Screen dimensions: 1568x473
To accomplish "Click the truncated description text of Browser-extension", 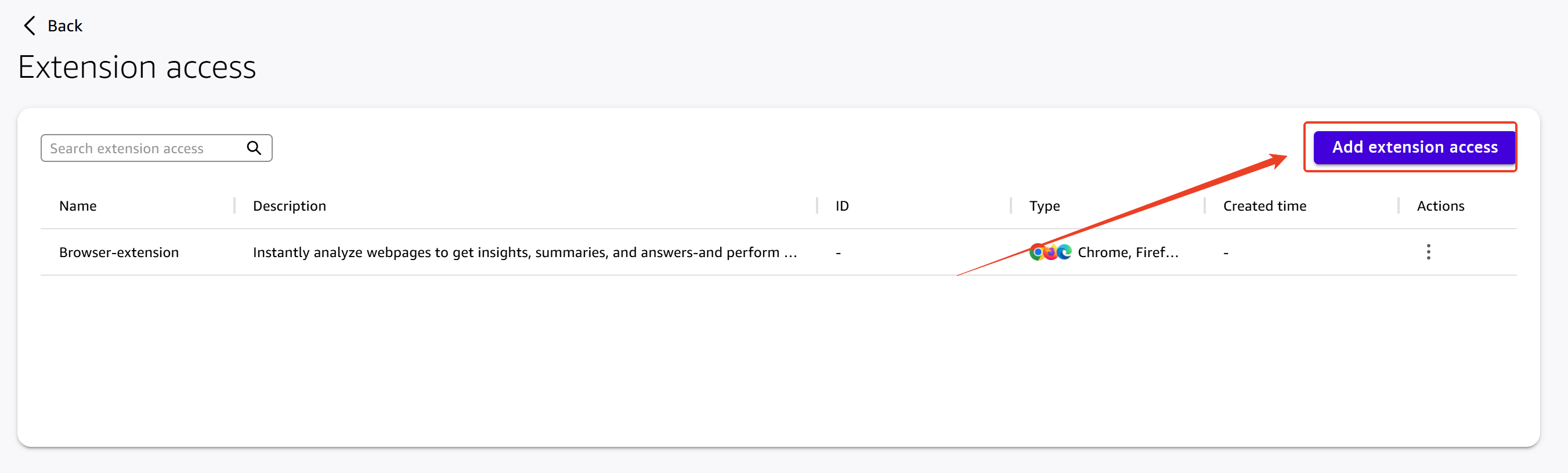I will point(525,252).
